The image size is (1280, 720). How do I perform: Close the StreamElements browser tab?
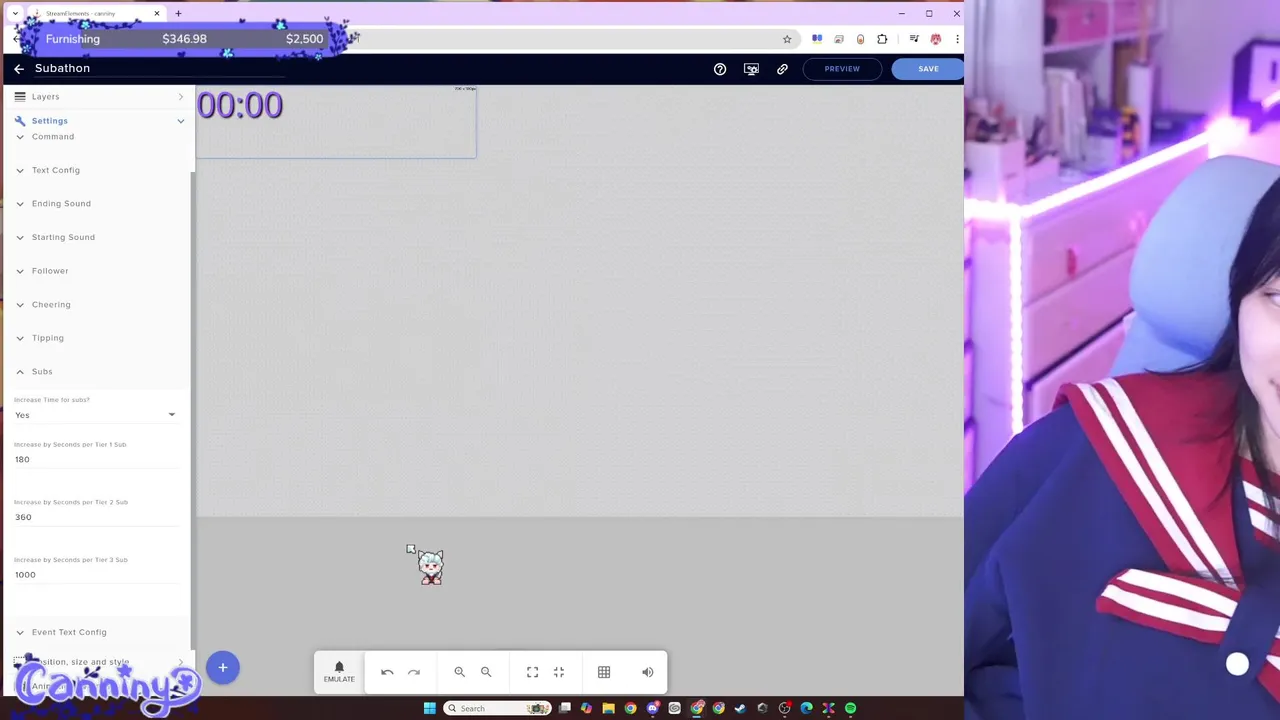coord(157,13)
